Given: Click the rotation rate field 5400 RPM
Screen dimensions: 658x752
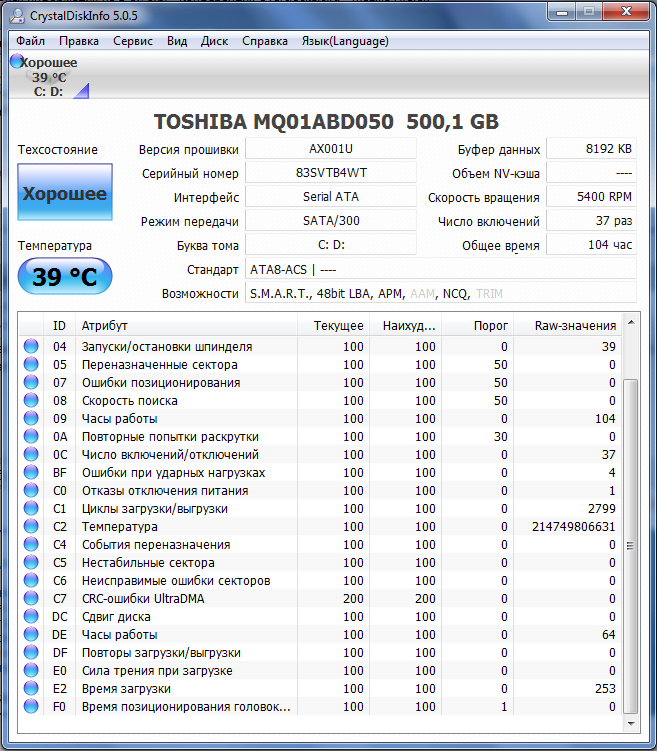Looking at the screenshot, I should (591, 197).
